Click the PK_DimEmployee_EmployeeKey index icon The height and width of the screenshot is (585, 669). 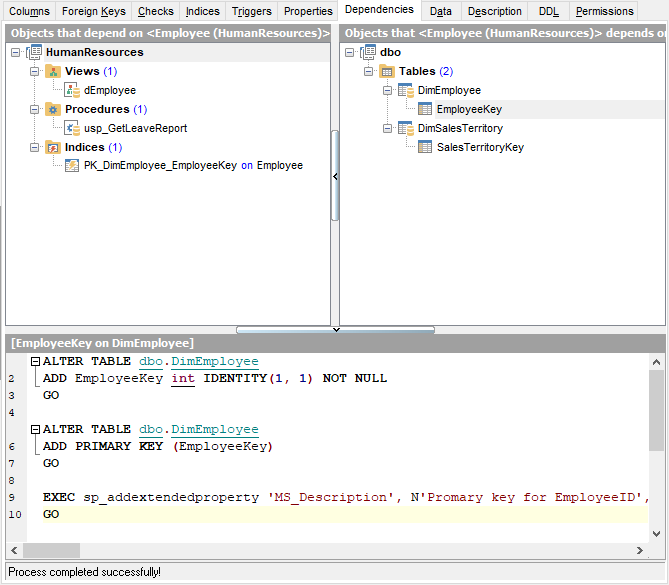72,166
